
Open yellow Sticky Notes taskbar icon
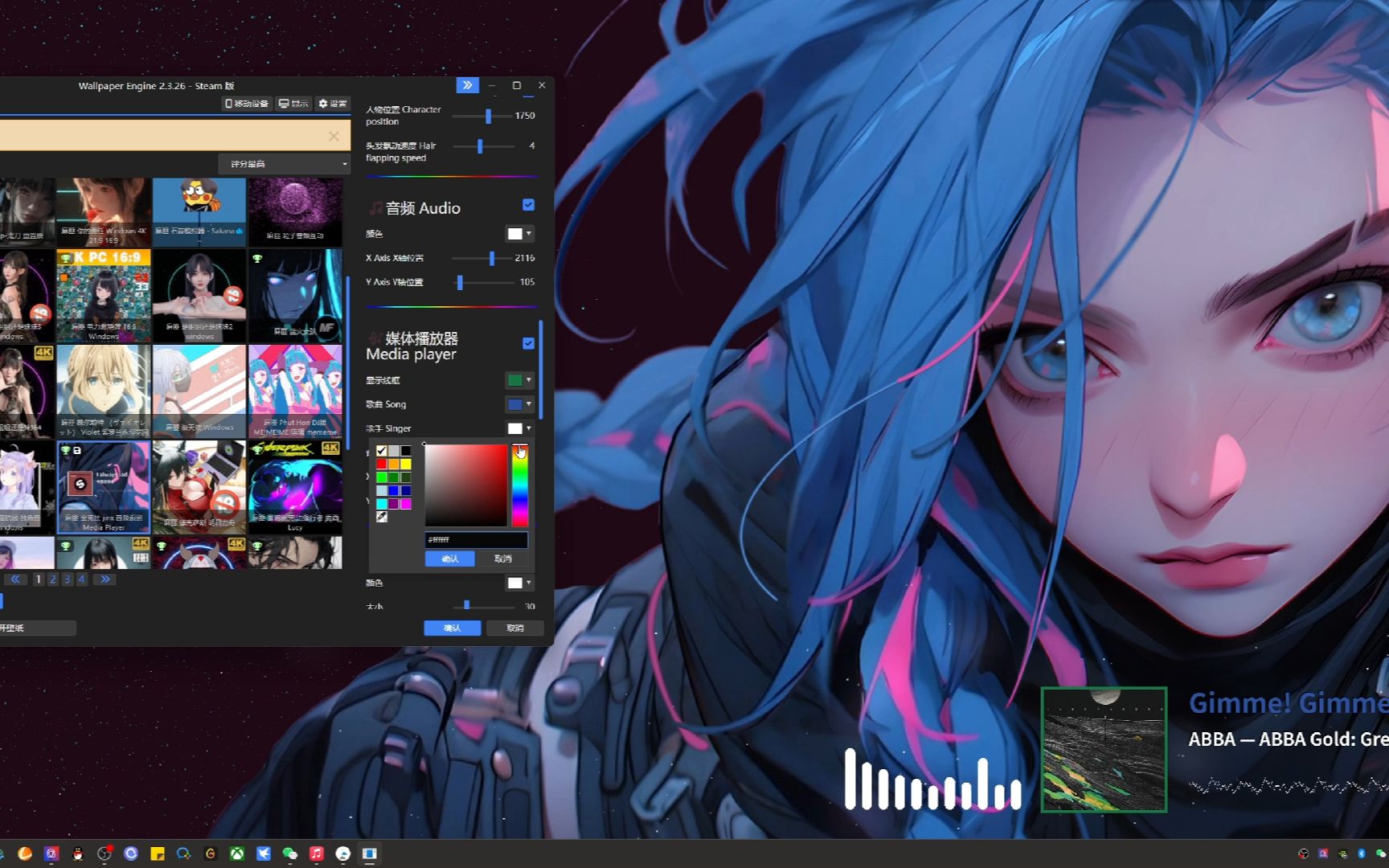158,854
